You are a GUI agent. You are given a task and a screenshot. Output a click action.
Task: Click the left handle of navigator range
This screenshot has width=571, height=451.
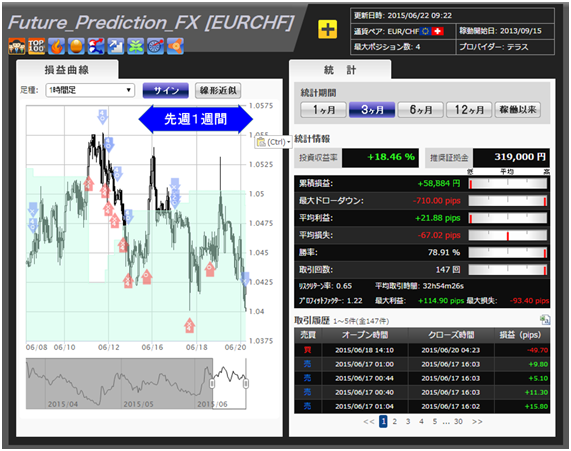click(212, 383)
